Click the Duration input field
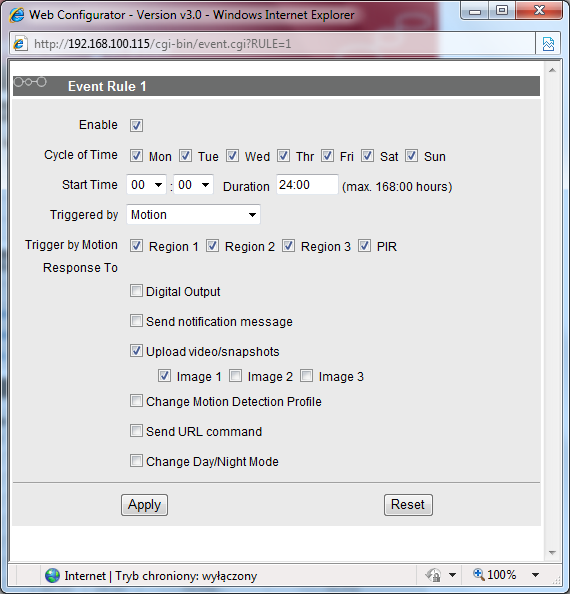The image size is (570, 594). 307,184
